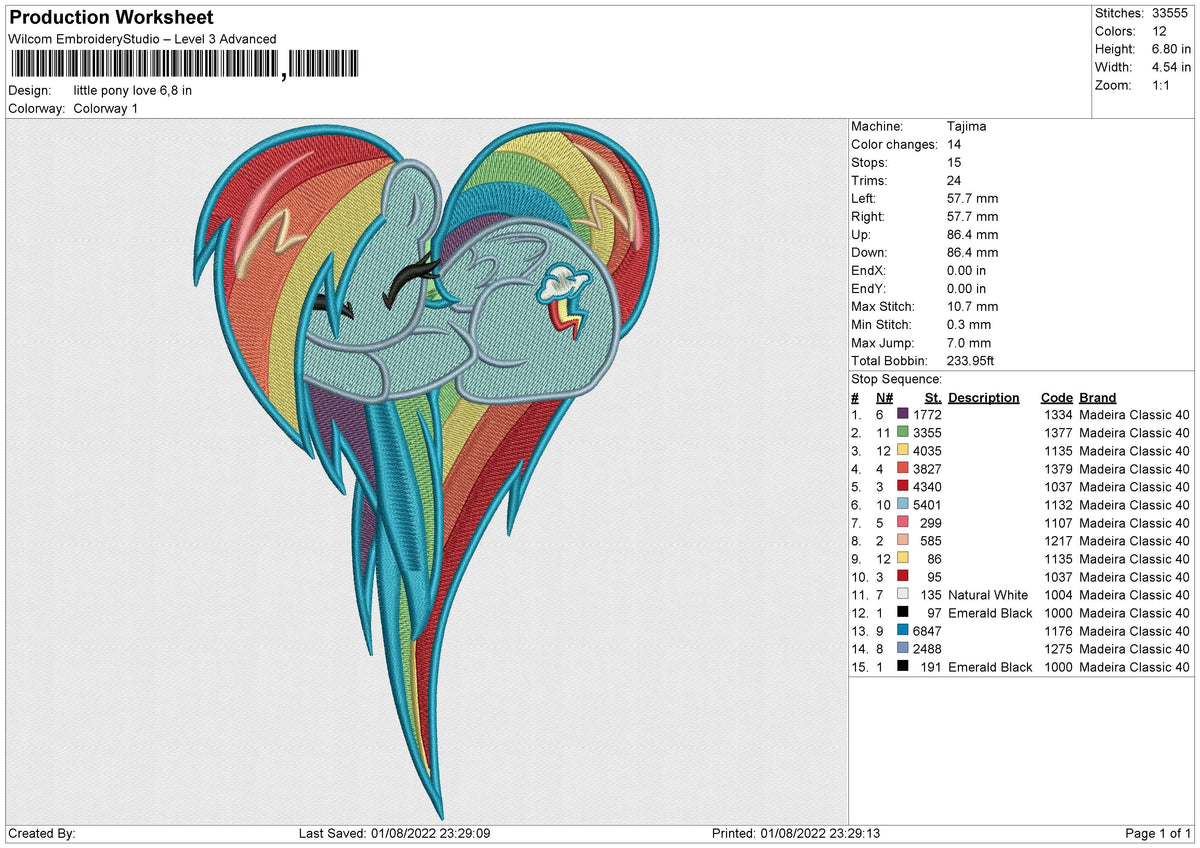Click the design name 'little pony love 6,8 in'
This screenshot has width=1200, height=848.
(x=133, y=90)
